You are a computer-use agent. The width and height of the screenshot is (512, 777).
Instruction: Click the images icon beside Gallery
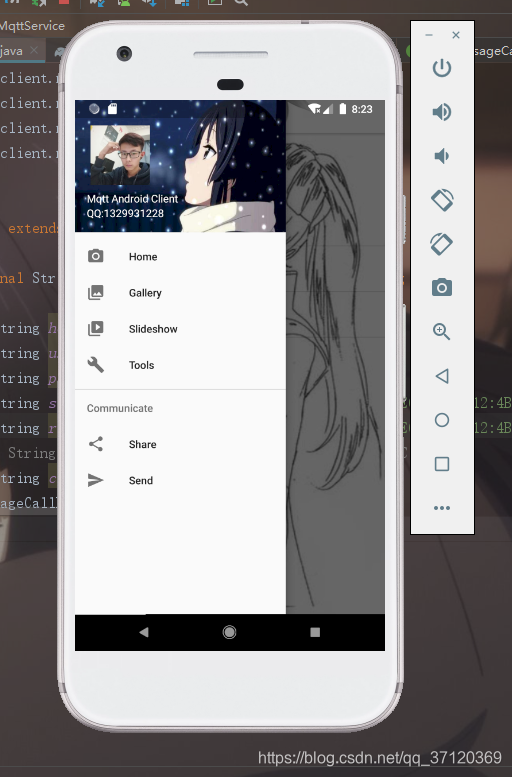point(96,292)
